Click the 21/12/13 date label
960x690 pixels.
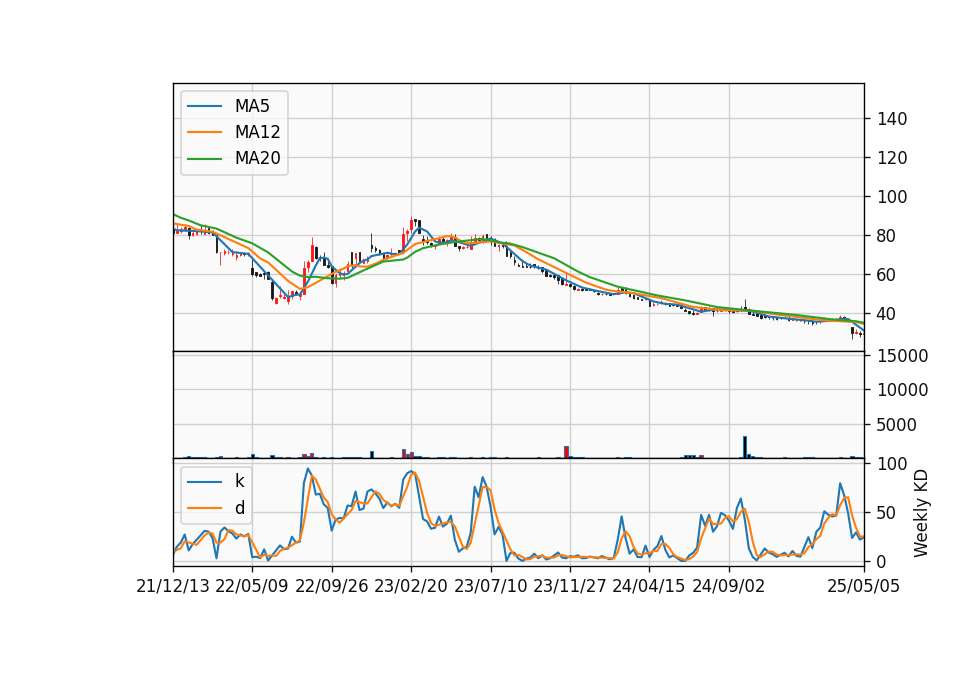tap(173, 586)
